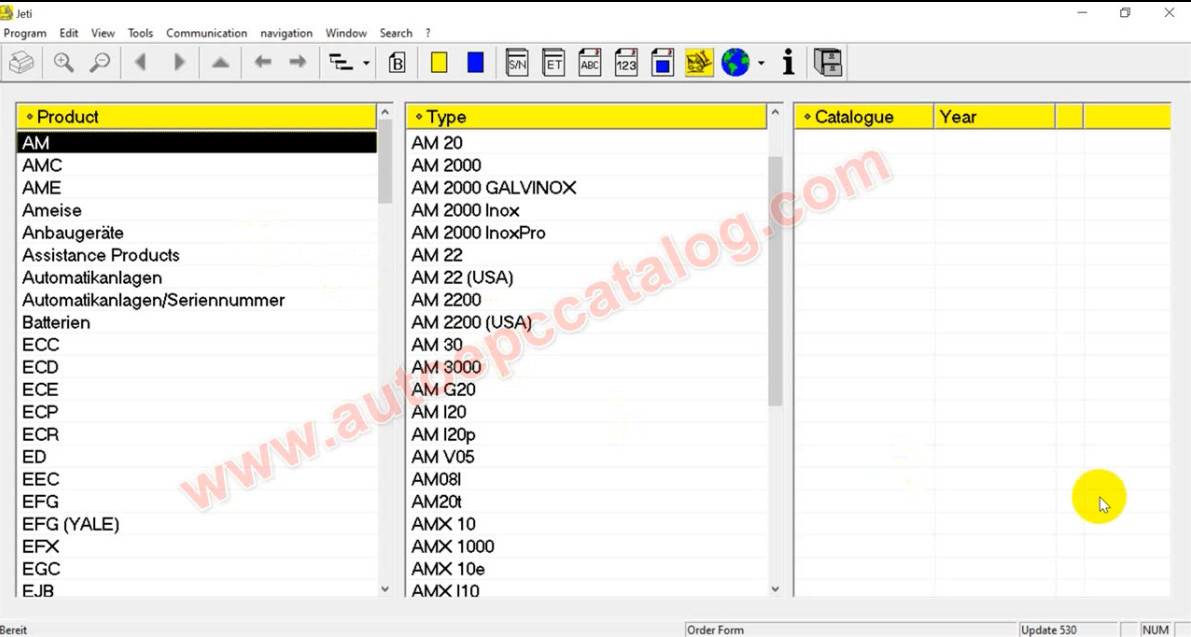
Task: Navigate forward with the right arrow icon
Action: (298, 62)
